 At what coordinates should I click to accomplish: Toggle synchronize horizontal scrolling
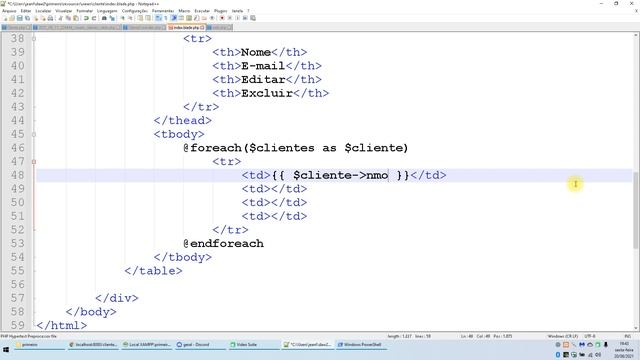pyautogui.click(x=147, y=18)
